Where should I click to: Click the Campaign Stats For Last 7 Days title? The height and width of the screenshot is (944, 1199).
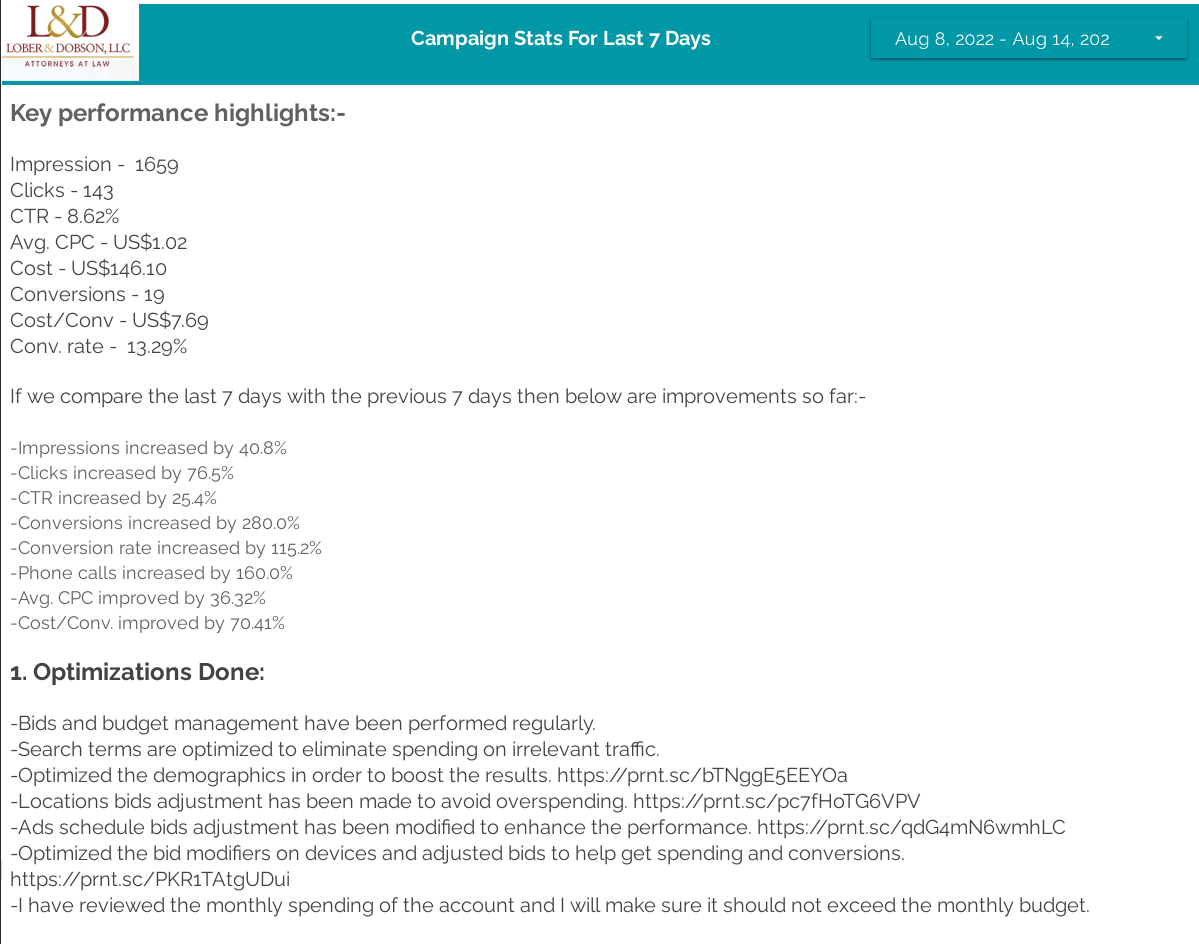pyautogui.click(x=561, y=38)
